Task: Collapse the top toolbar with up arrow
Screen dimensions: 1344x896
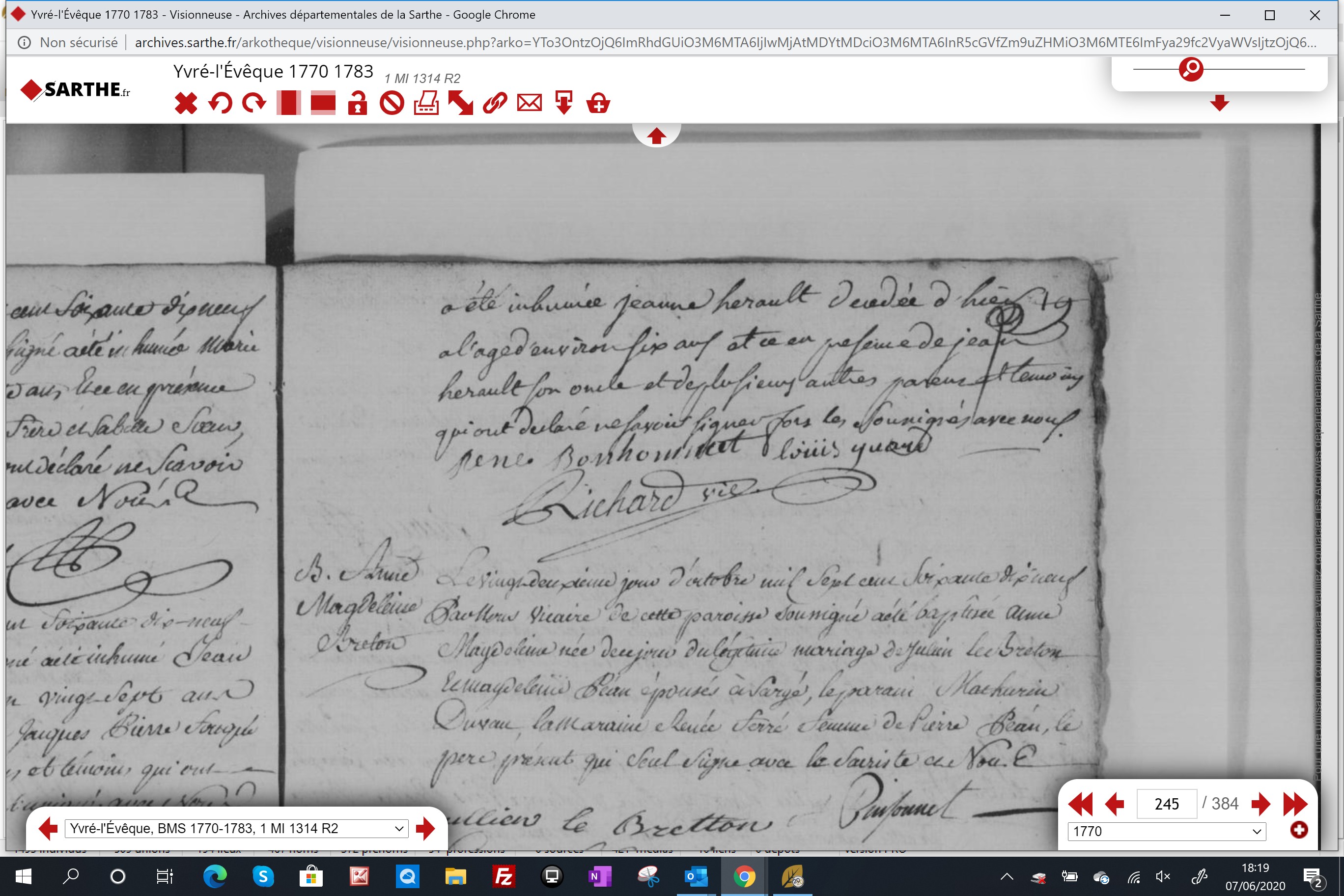Action: coord(656,136)
